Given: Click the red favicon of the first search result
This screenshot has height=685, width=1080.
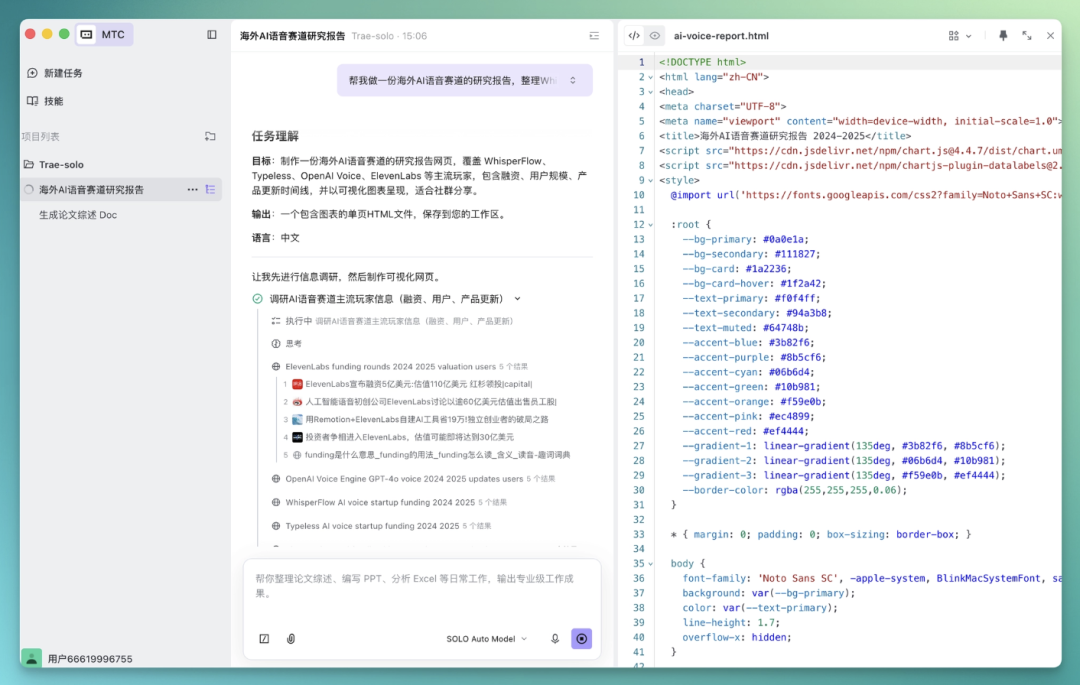Looking at the screenshot, I should (297, 383).
